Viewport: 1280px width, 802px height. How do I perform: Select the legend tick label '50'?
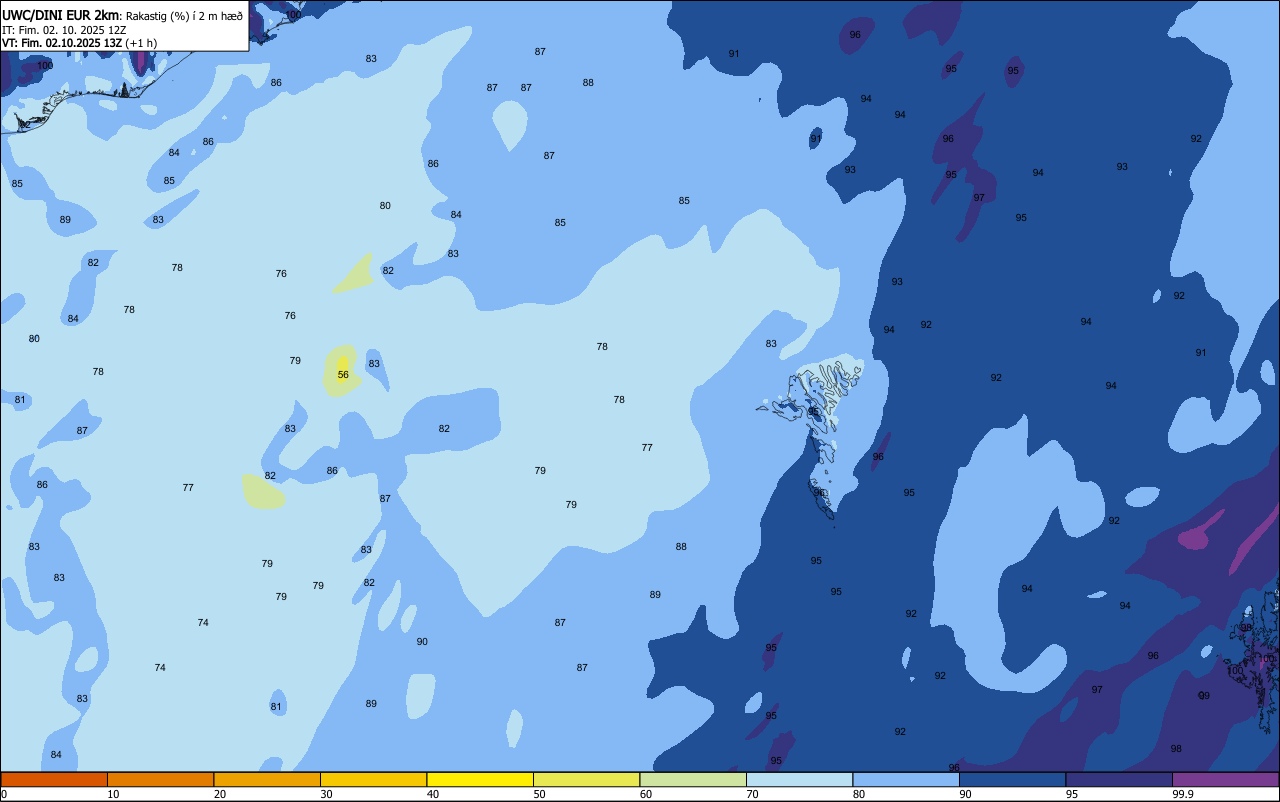click(539, 794)
